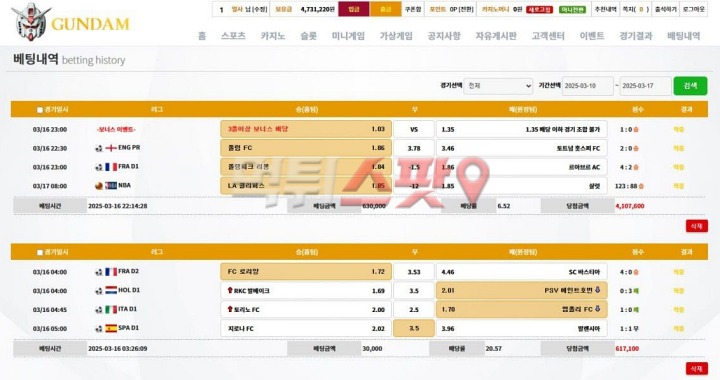Open the 스포츠 menu
Viewport: 720px width, 380px height.
pyautogui.click(x=233, y=36)
